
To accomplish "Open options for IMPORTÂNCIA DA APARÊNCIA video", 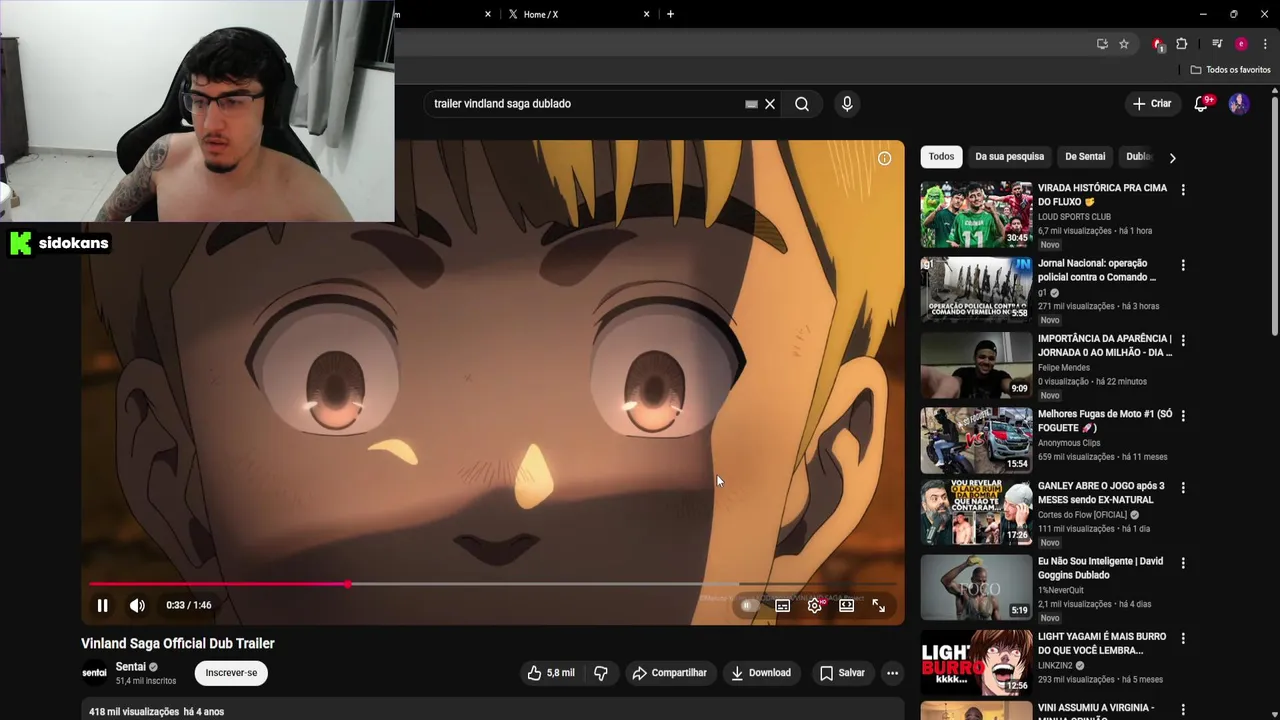I will pyautogui.click(x=1183, y=340).
